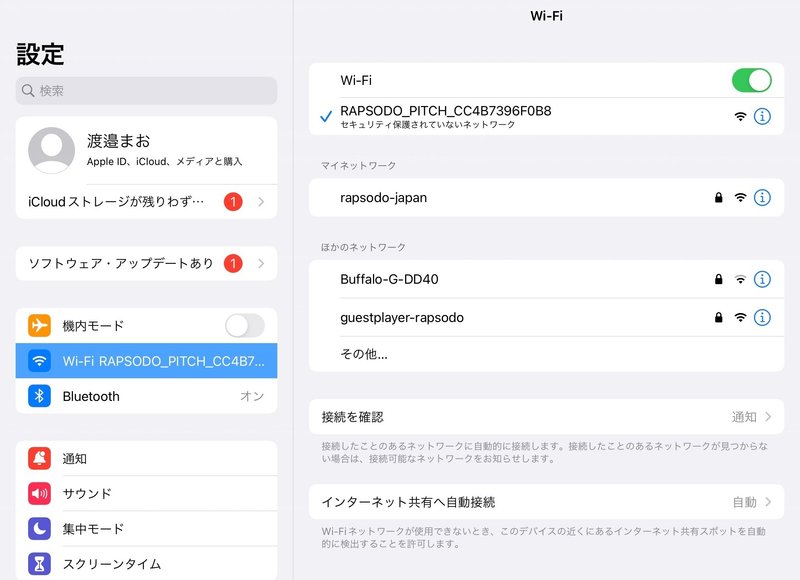
Task: Click the 自動 value in インターネット共有
Action: (744, 502)
